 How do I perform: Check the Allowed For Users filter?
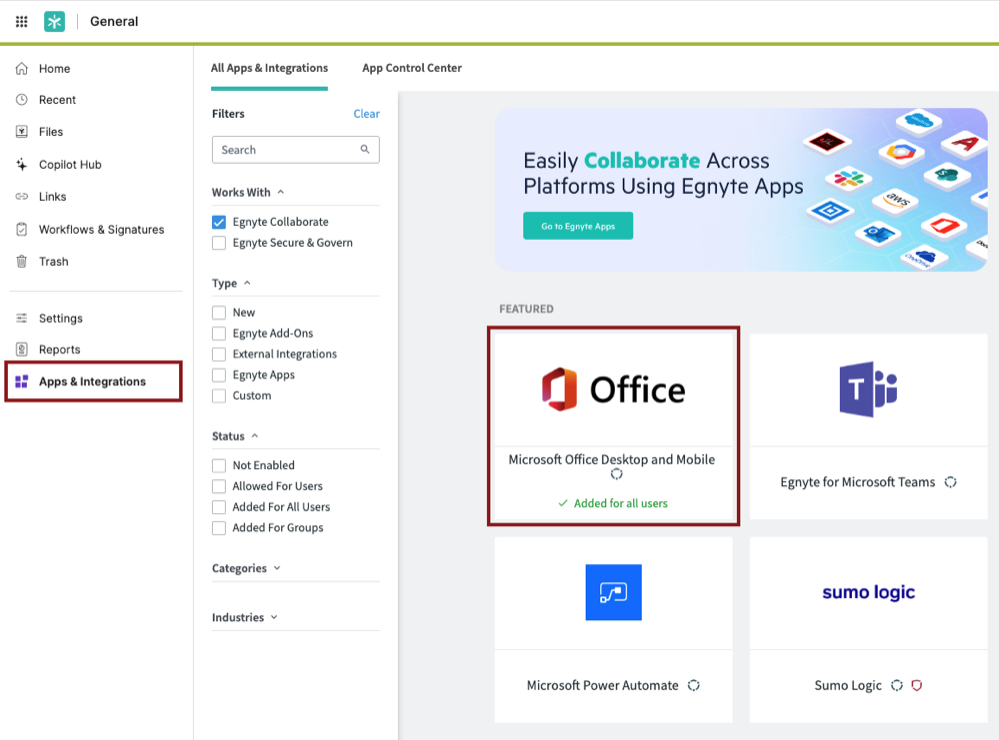click(219, 486)
